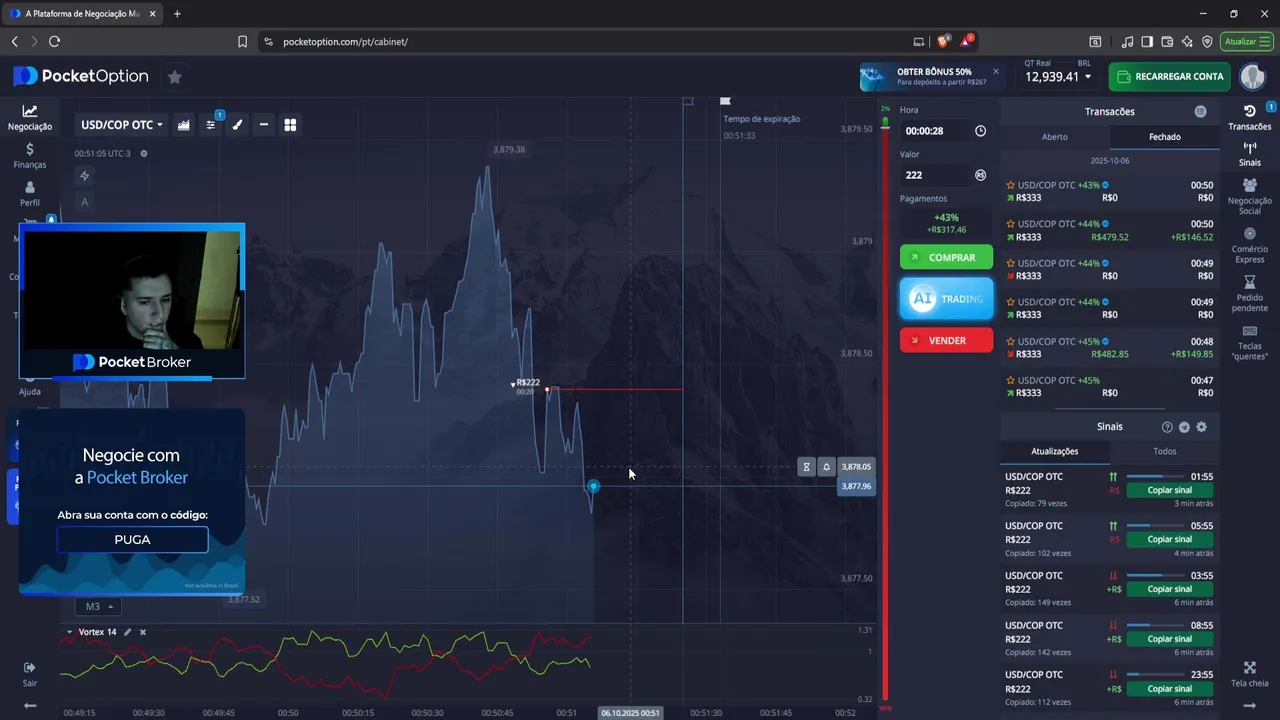Copy the signal expiring at 05:55
Viewport: 1280px width, 720px height.
[1169, 539]
